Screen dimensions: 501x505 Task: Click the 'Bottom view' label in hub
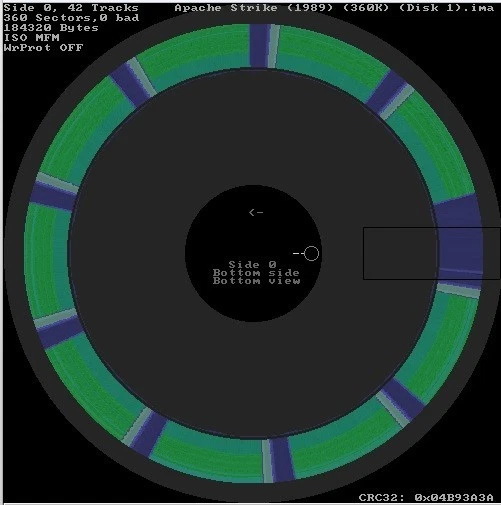(x=256, y=281)
